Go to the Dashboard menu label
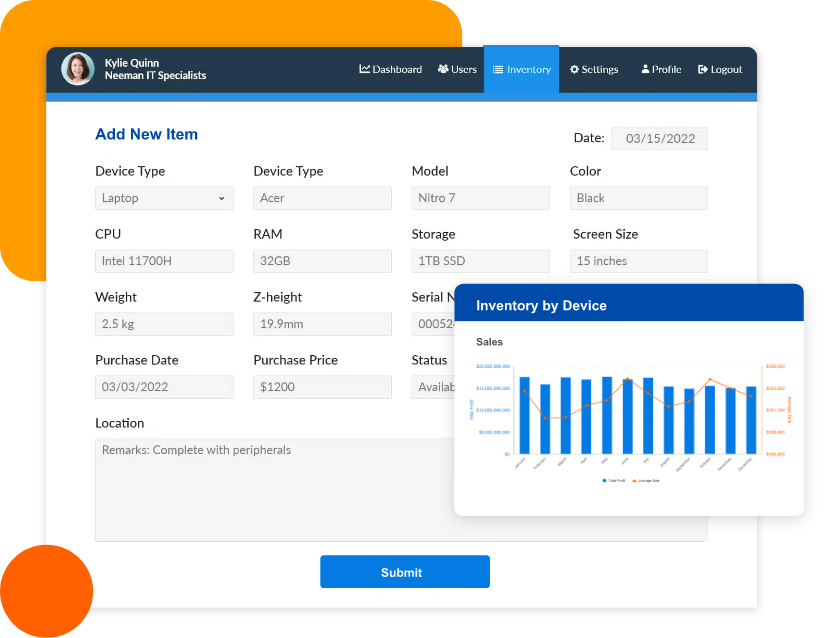Image resolution: width=827 pixels, height=638 pixels. pos(397,70)
